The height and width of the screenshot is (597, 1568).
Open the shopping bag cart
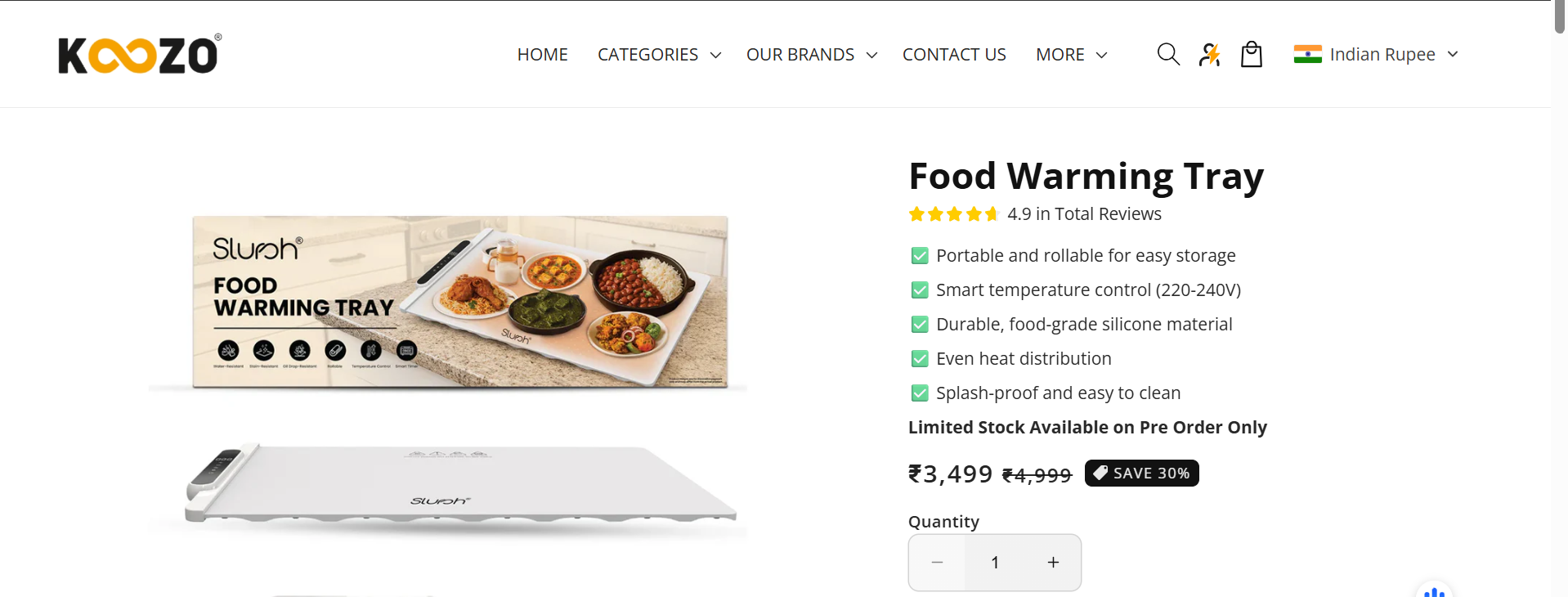point(1252,55)
